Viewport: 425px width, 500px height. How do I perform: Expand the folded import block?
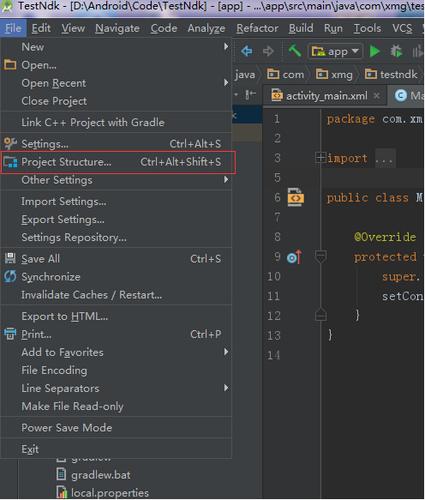pyautogui.click(x=320, y=157)
